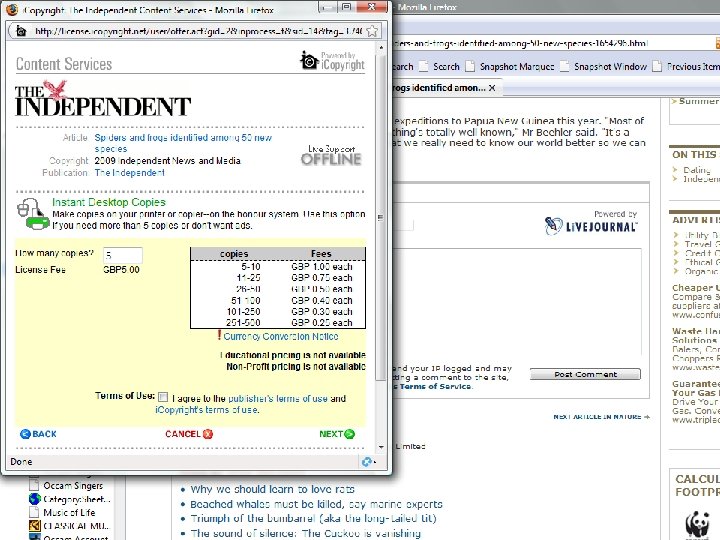Click popup scrollbar up arrow
This screenshot has width=720, height=540.
tap(381, 48)
